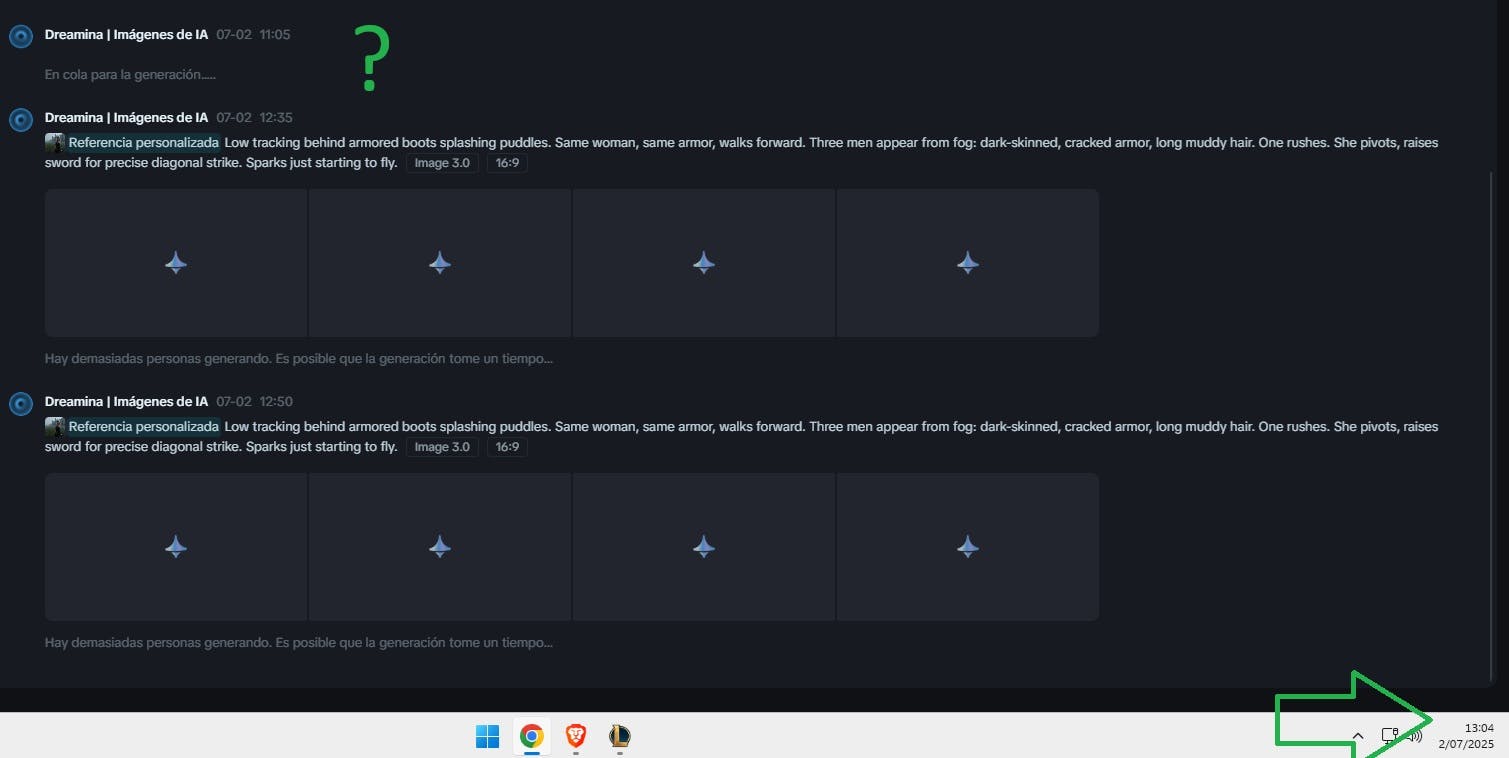Click the timestamp 07-02 12:35

pos(254,118)
